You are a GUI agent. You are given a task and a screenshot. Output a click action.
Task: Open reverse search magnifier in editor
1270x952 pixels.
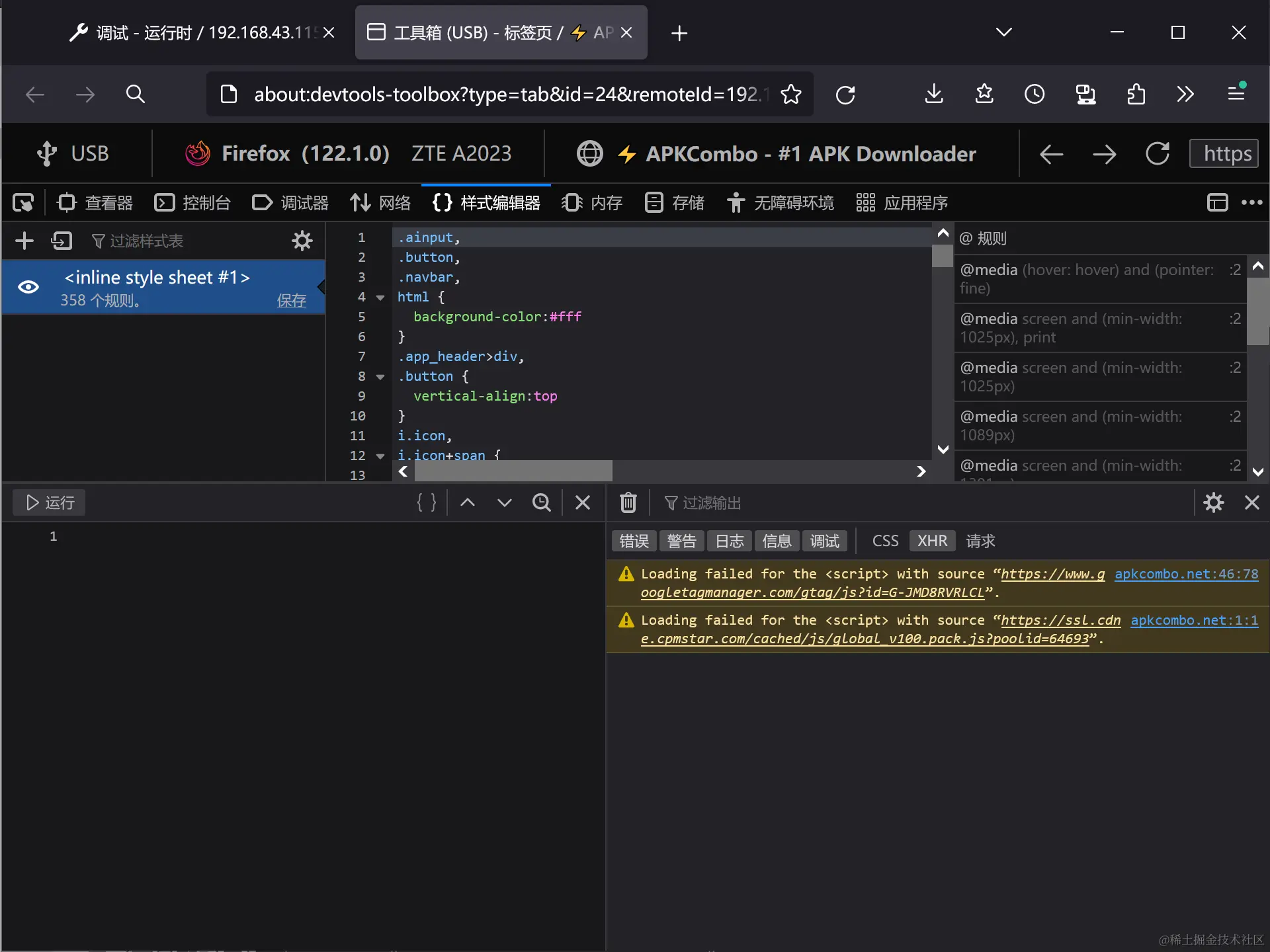coord(542,503)
